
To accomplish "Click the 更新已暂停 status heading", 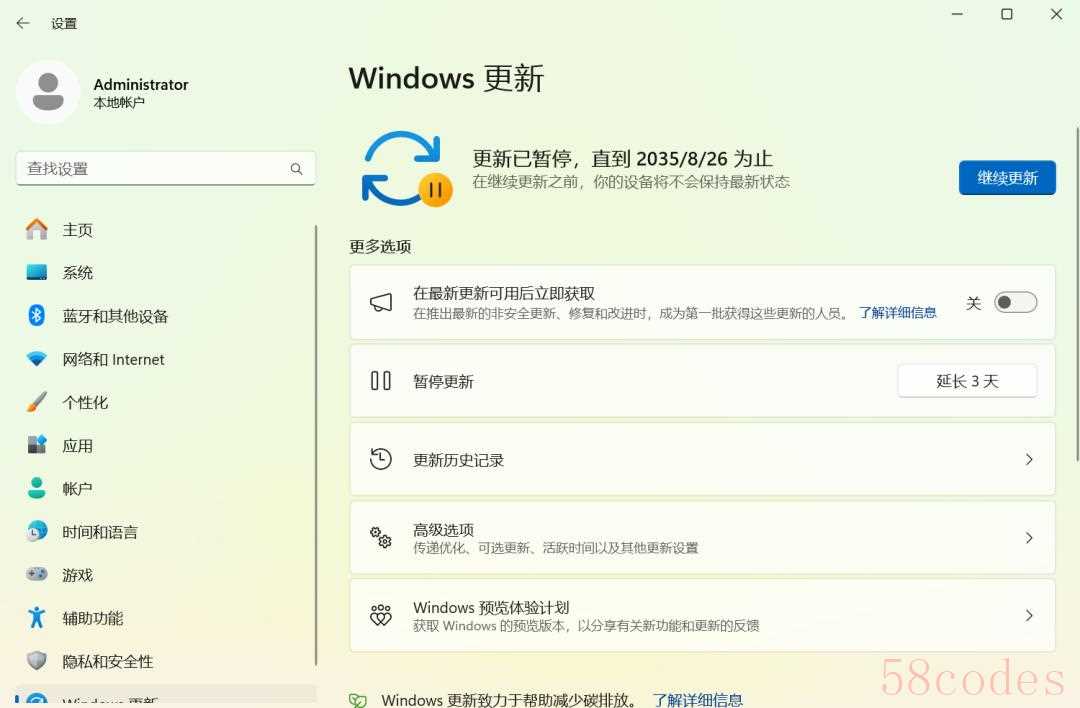I will (622, 158).
